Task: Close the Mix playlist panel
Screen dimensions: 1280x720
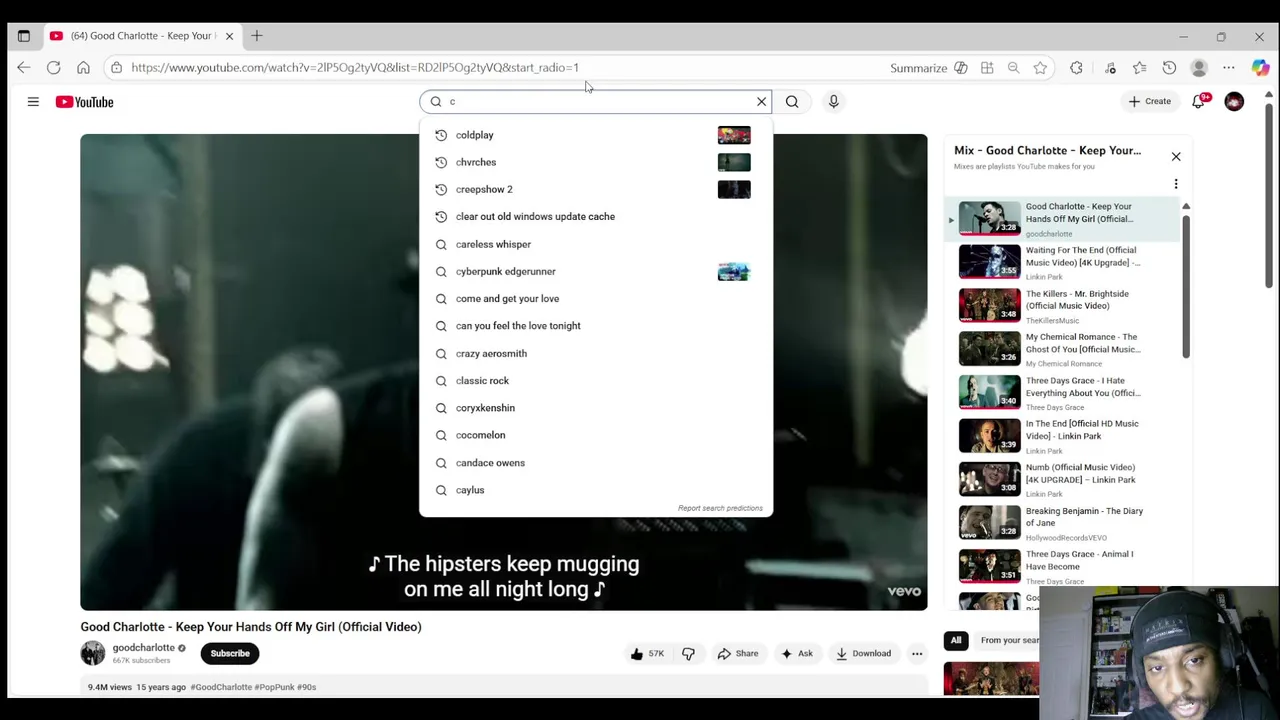Action: pyautogui.click(x=1176, y=156)
